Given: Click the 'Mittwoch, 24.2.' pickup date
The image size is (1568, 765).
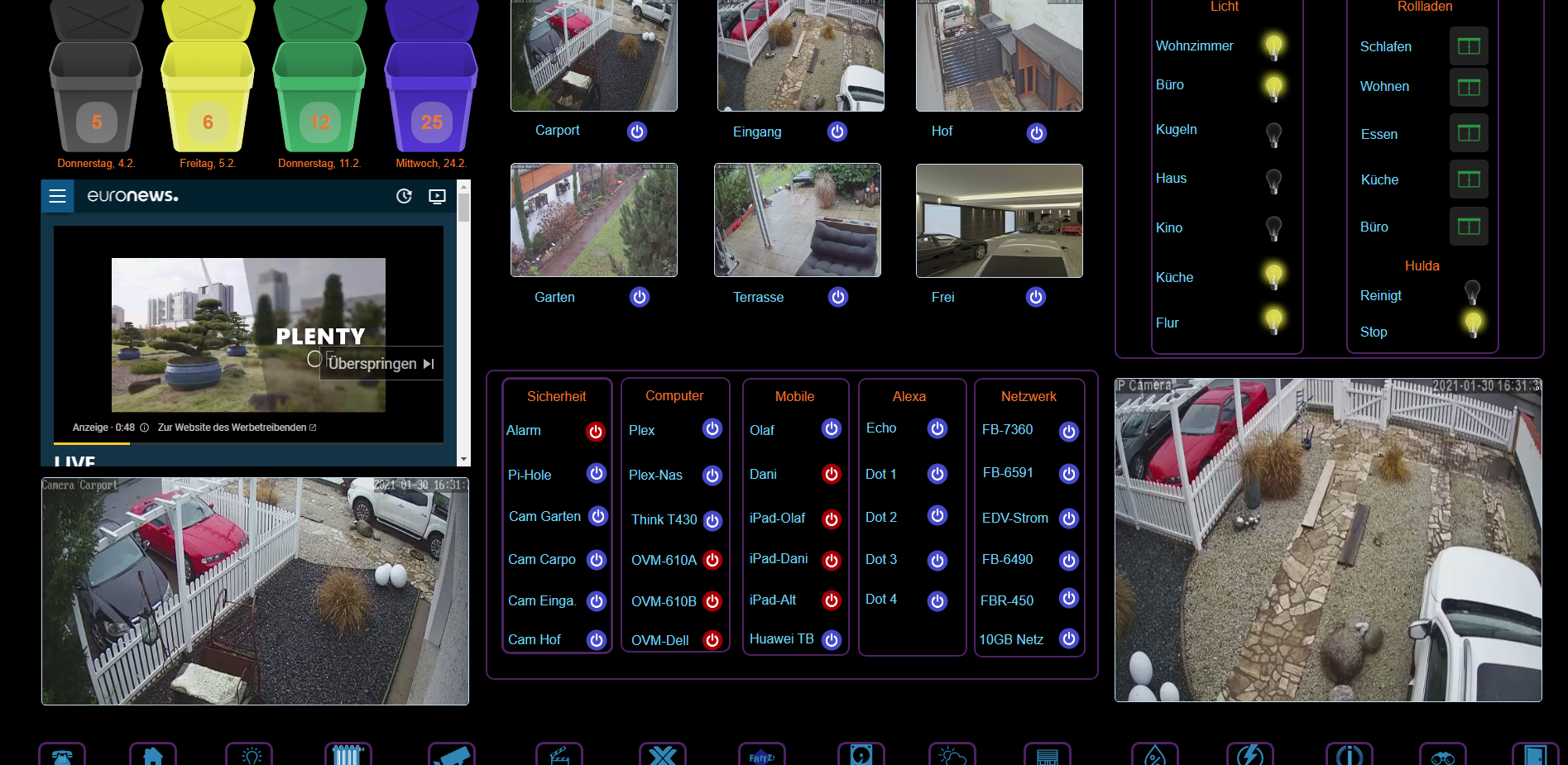Looking at the screenshot, I should point(431,164).
